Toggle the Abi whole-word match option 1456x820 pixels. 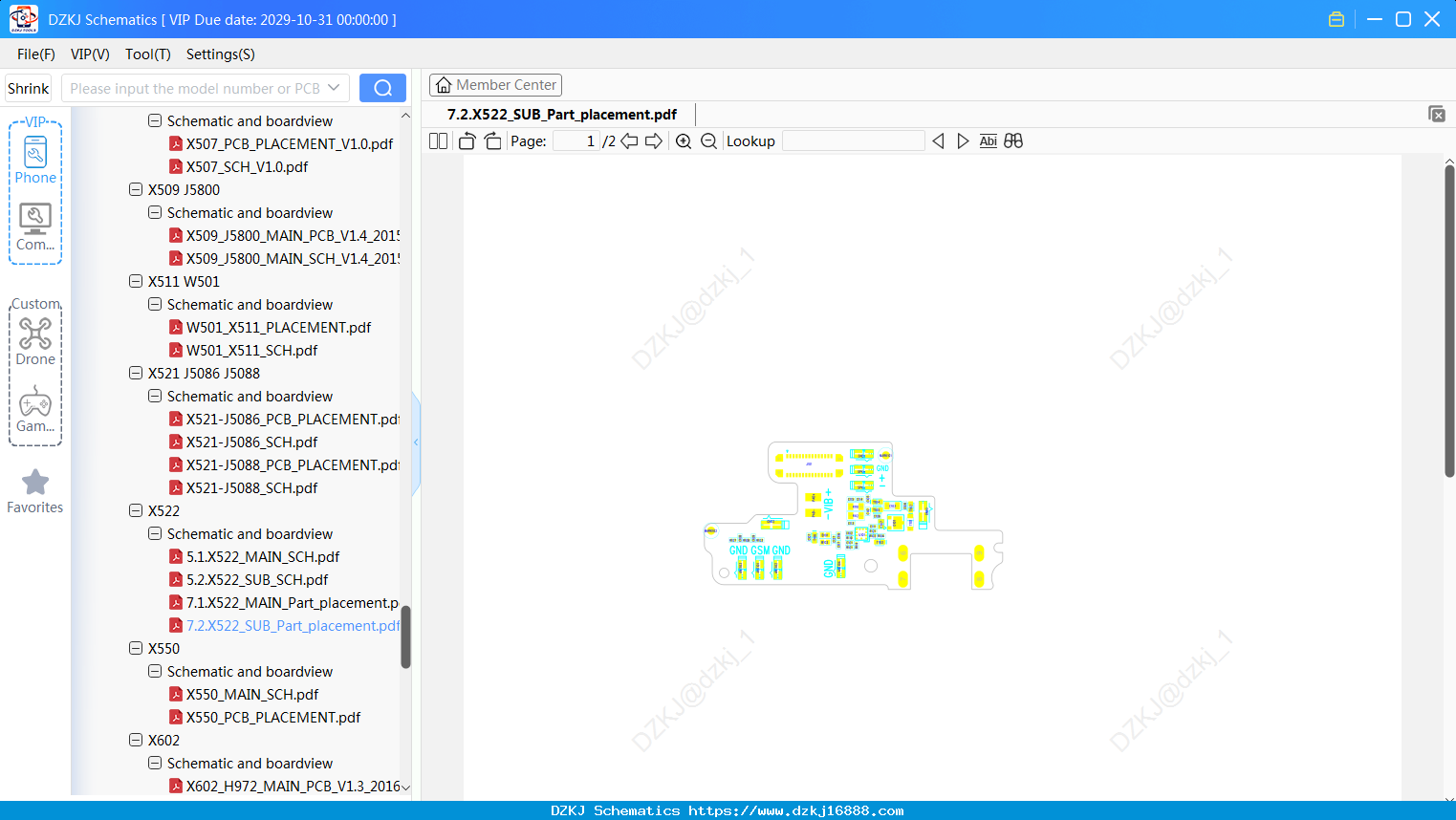(989, 141)
